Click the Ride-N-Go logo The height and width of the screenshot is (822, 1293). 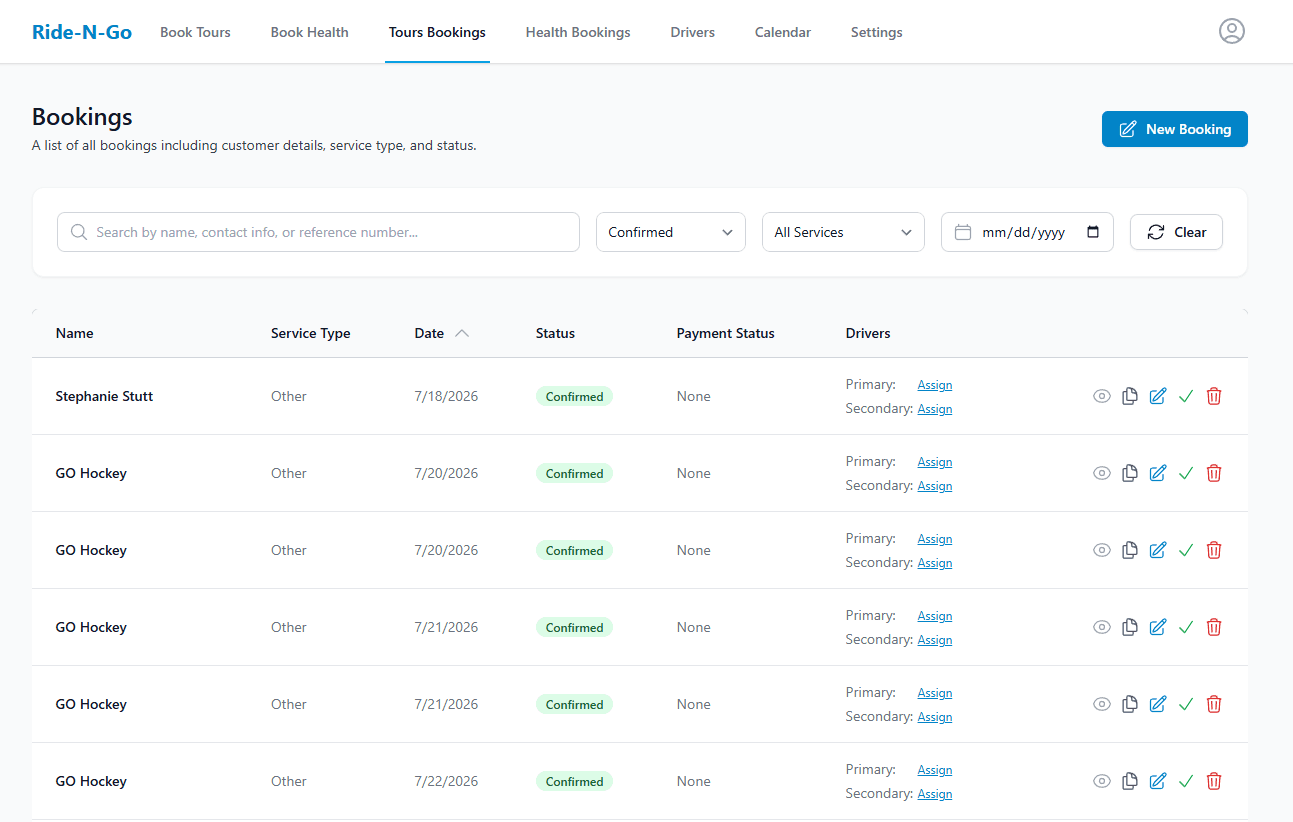point(82,32)
